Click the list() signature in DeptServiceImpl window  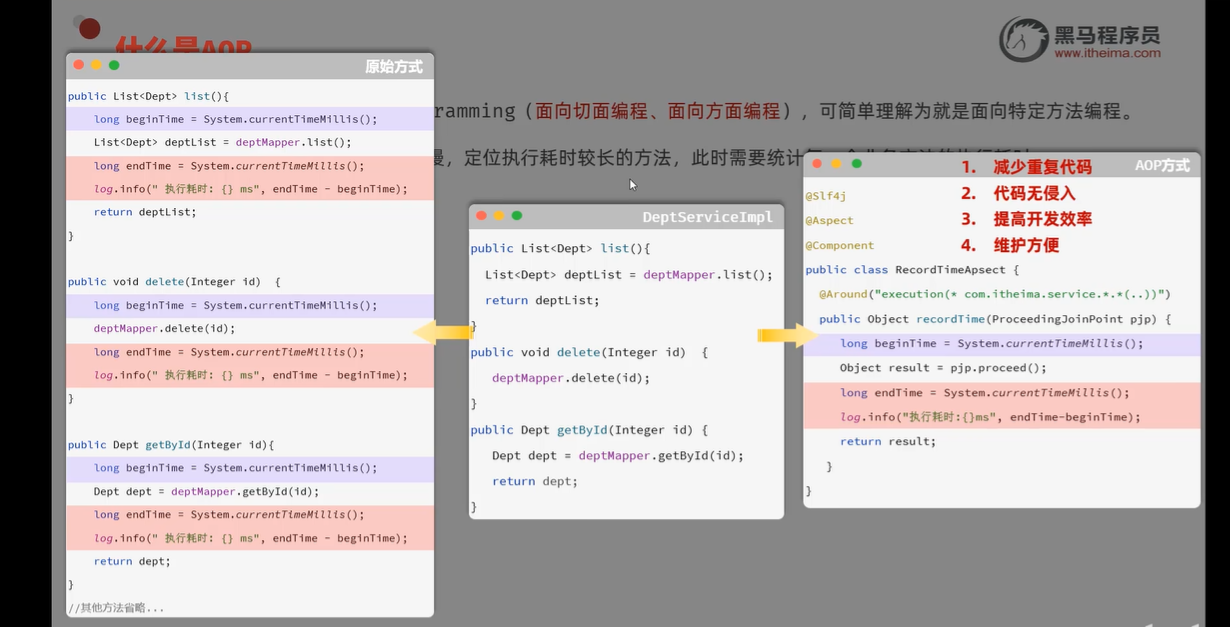point(560,249)
